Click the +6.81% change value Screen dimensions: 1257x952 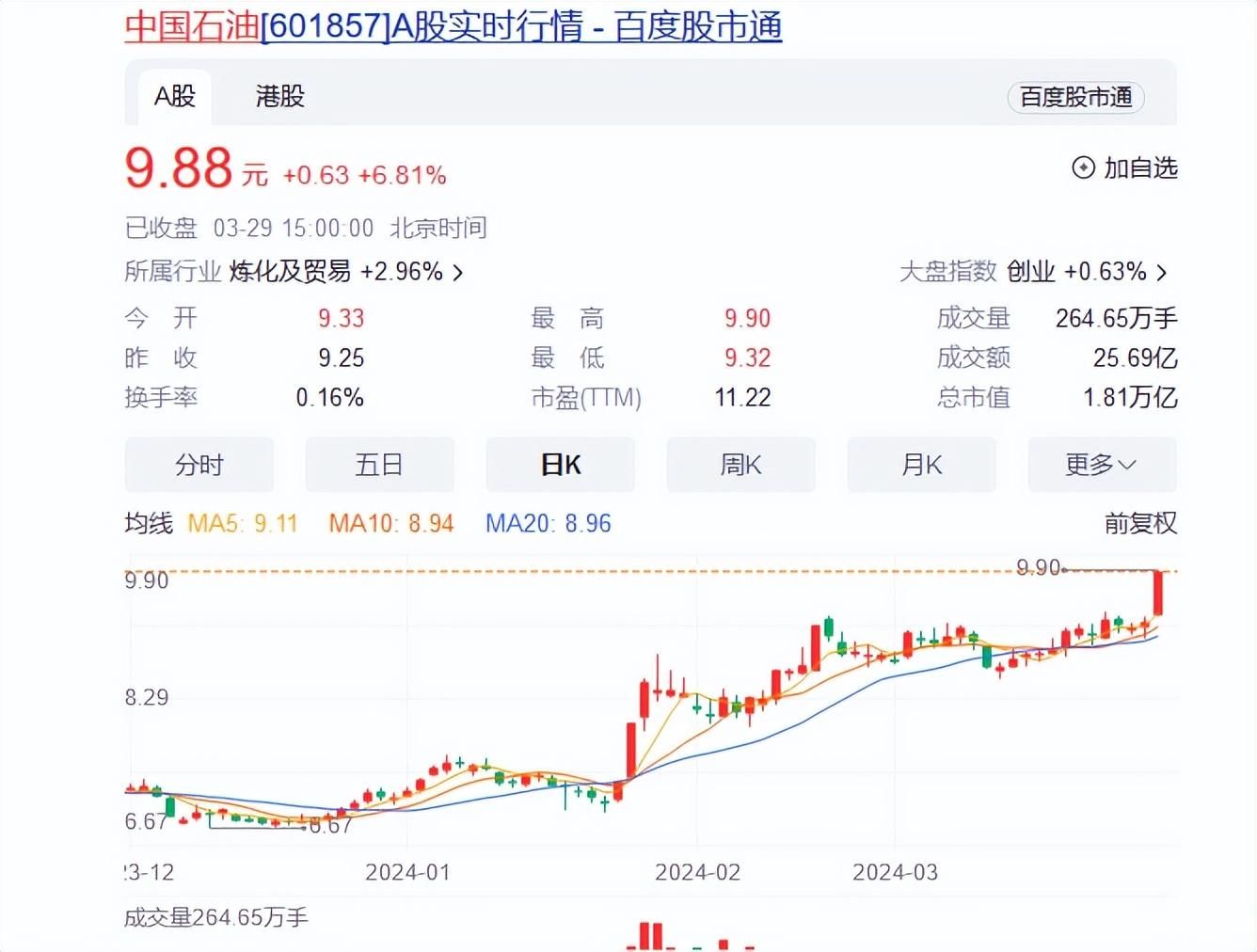(403, 175)
